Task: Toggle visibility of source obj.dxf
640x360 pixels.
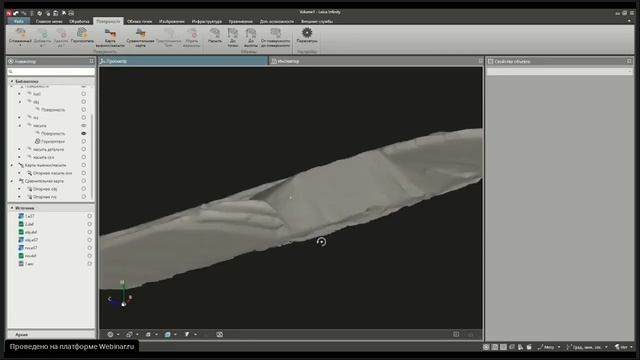Action: tap(89, 232)
